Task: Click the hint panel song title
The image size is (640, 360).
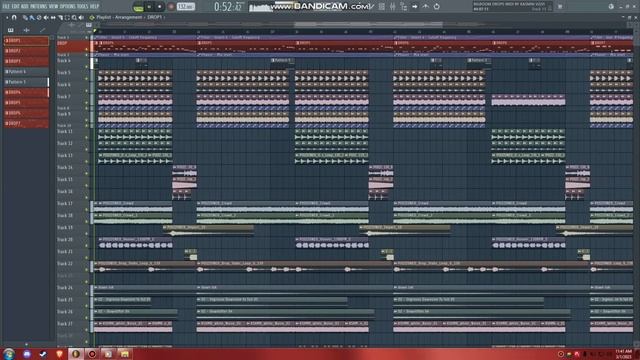Action: [x=509, y=4]
